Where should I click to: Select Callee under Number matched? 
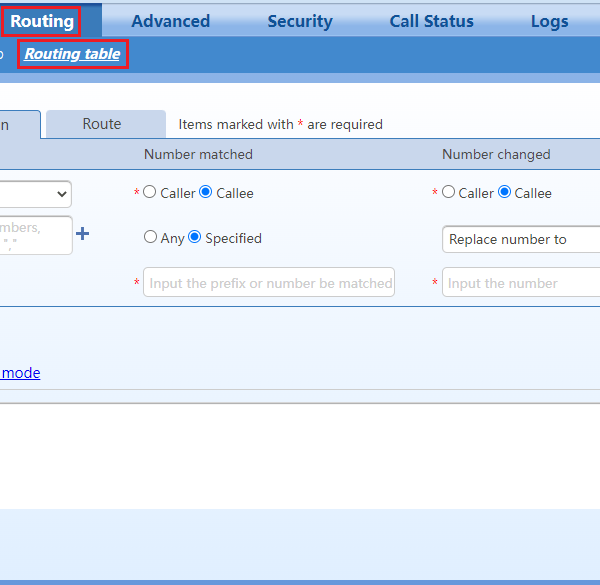pyautogui.click(x=206, y=192)
